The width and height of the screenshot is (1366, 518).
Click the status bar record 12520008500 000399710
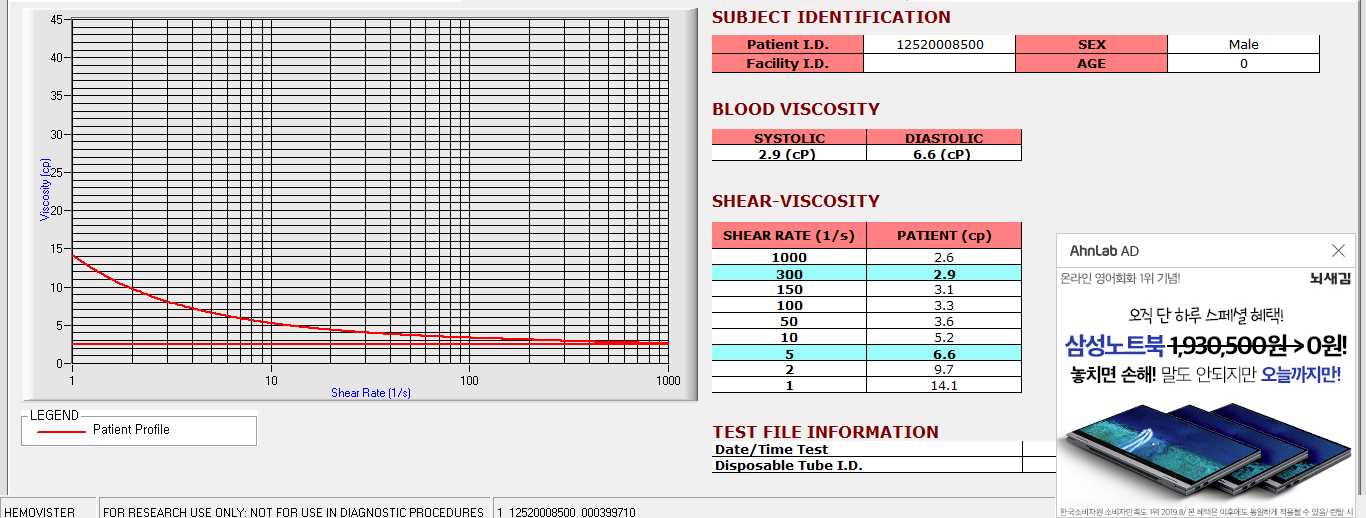coord(566,511)
